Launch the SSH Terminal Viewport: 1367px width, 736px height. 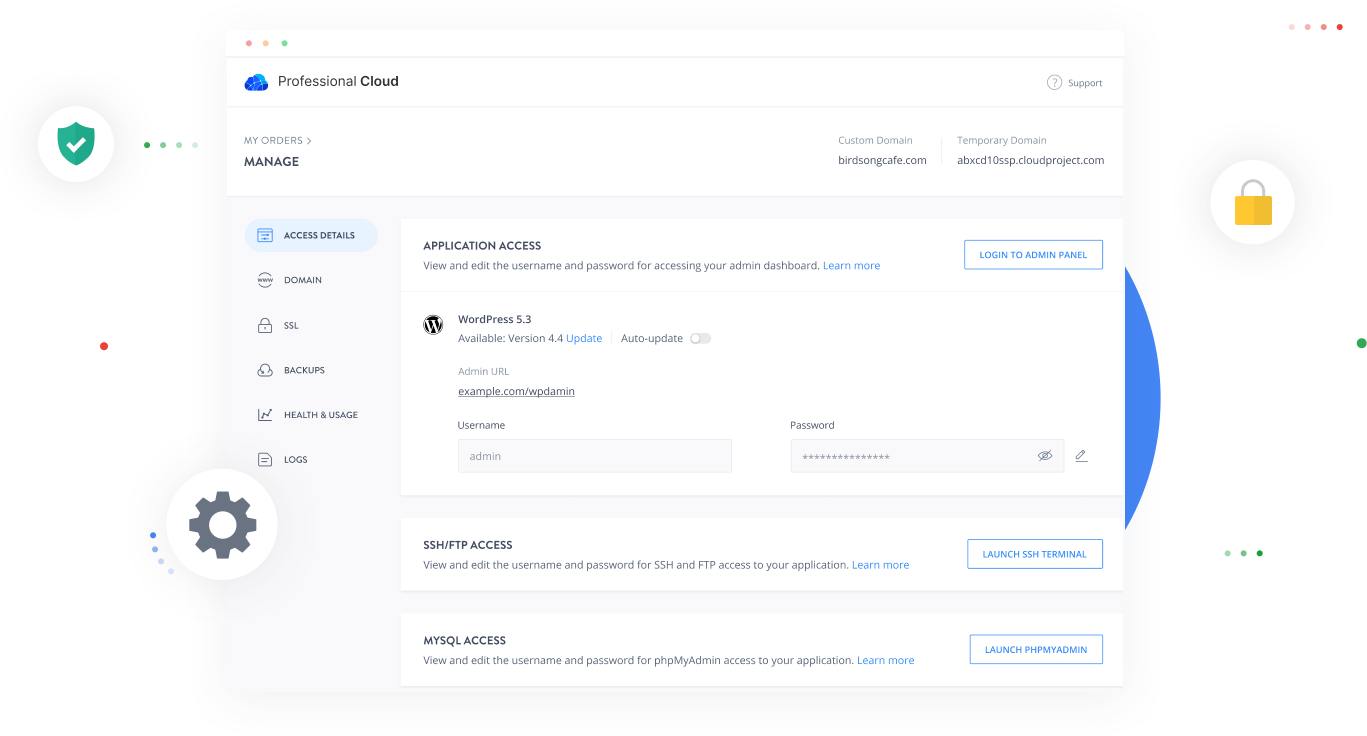click(1034, 553)
